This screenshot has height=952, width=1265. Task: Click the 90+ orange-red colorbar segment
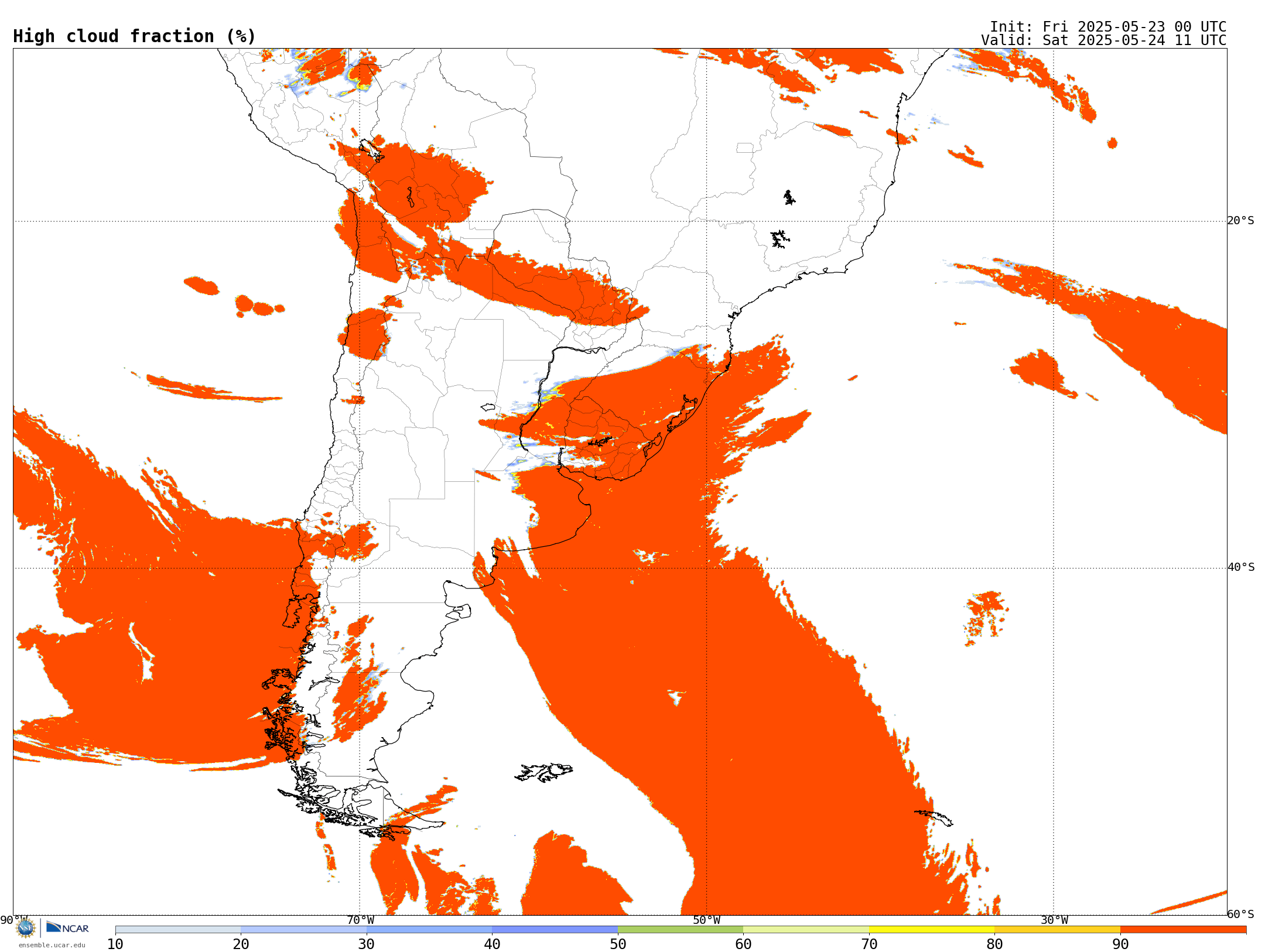click(x=1183, y=930)
